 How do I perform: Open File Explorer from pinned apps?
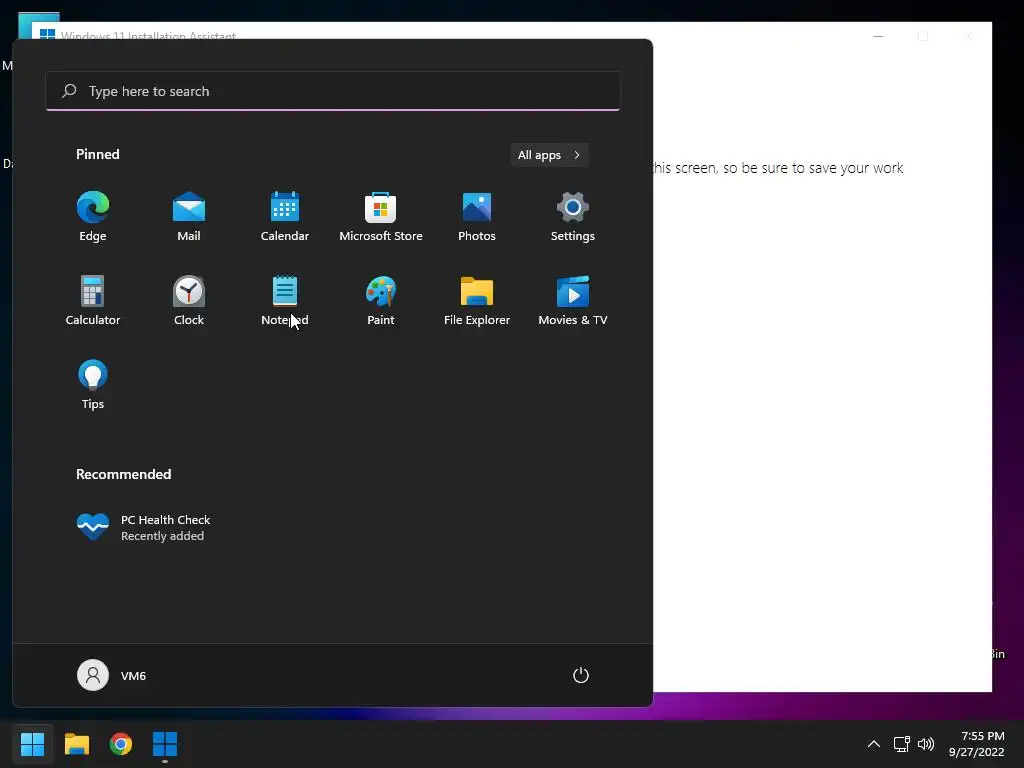tap(477, 301)
